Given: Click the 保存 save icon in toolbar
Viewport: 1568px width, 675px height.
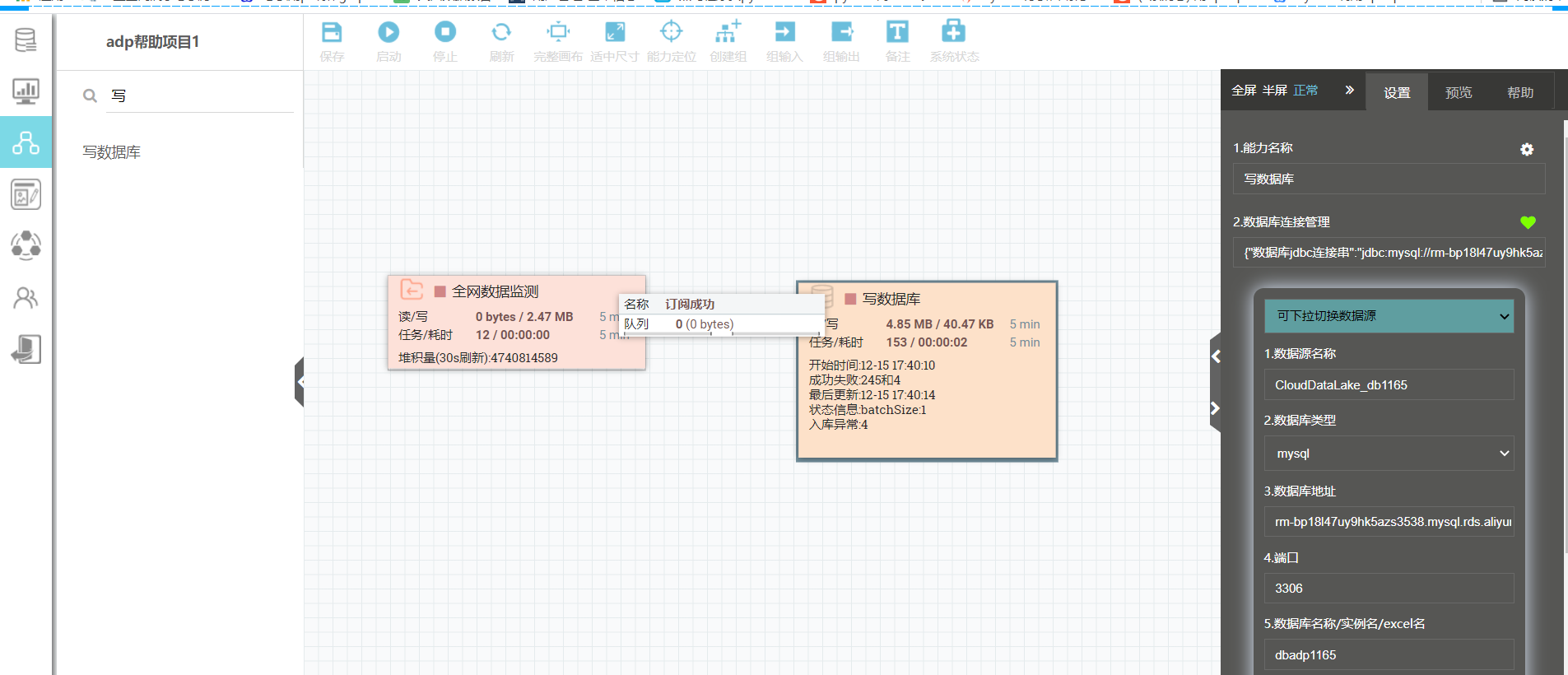Looking at the screenshot, I should pyautogui.click(x=332, y=33).
